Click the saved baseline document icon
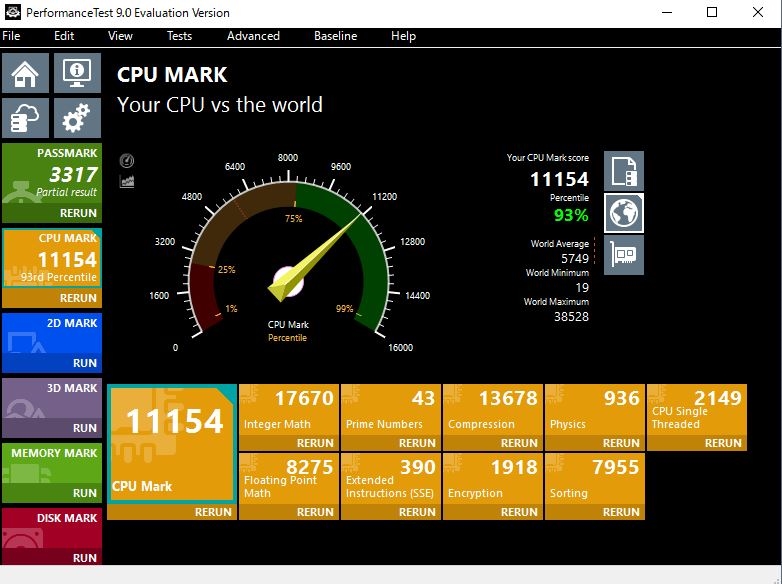 tap(624, 171)
